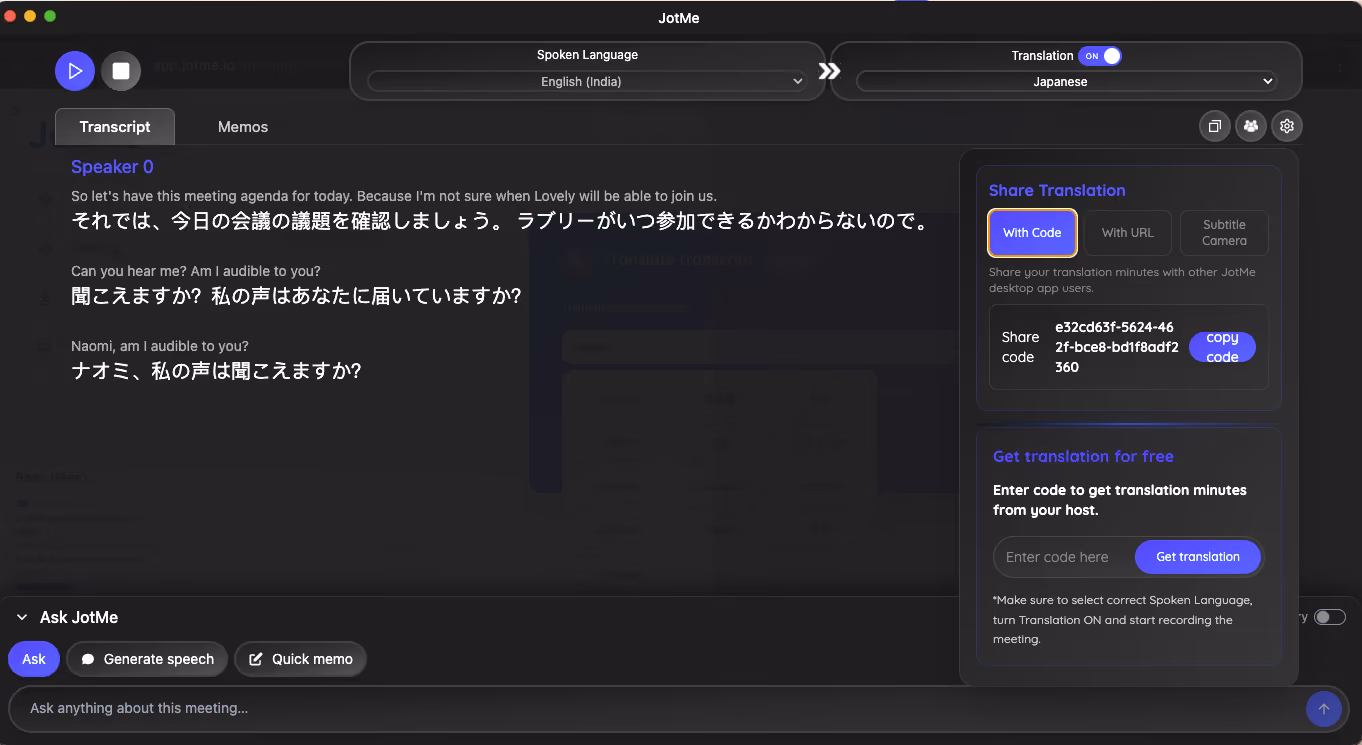Toggle the switch in the Ask JotMe header
The height and width of the screenshot is (745, 1362).
(x=1329, y=617)
